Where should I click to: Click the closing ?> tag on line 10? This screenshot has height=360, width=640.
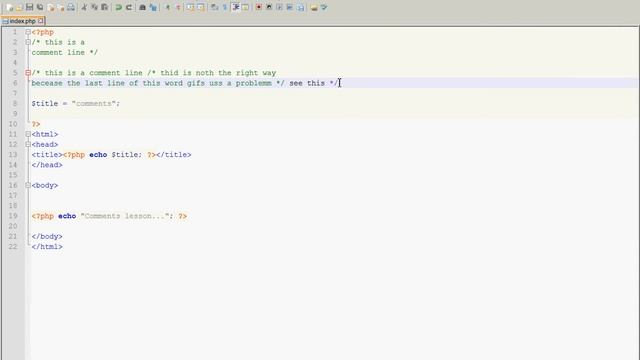36,124
